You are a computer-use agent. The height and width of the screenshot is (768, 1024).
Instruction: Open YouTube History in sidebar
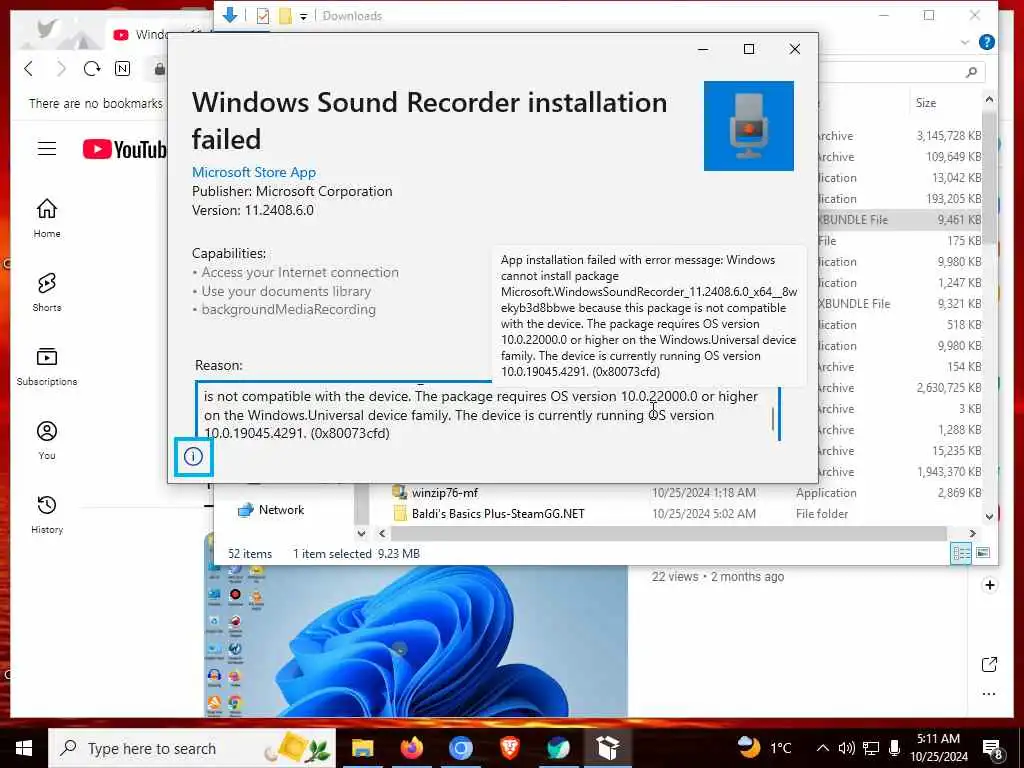click(47, 515)
